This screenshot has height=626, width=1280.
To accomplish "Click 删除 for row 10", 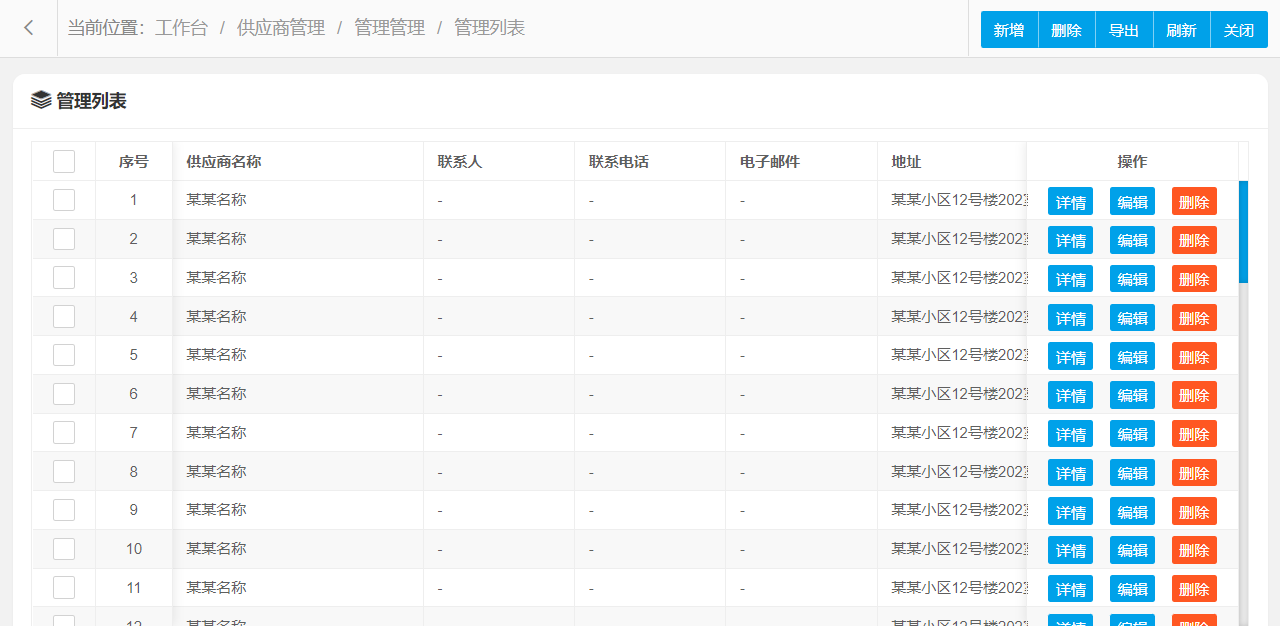I will (x=1194, y=550).
